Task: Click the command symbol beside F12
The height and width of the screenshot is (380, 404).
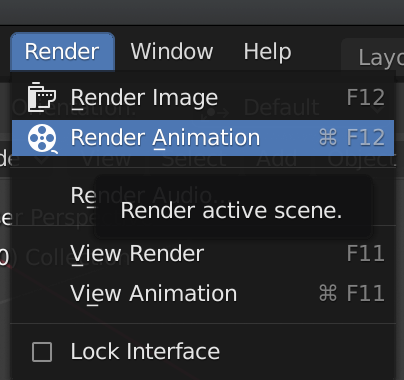Action: [x=328, y=137]
